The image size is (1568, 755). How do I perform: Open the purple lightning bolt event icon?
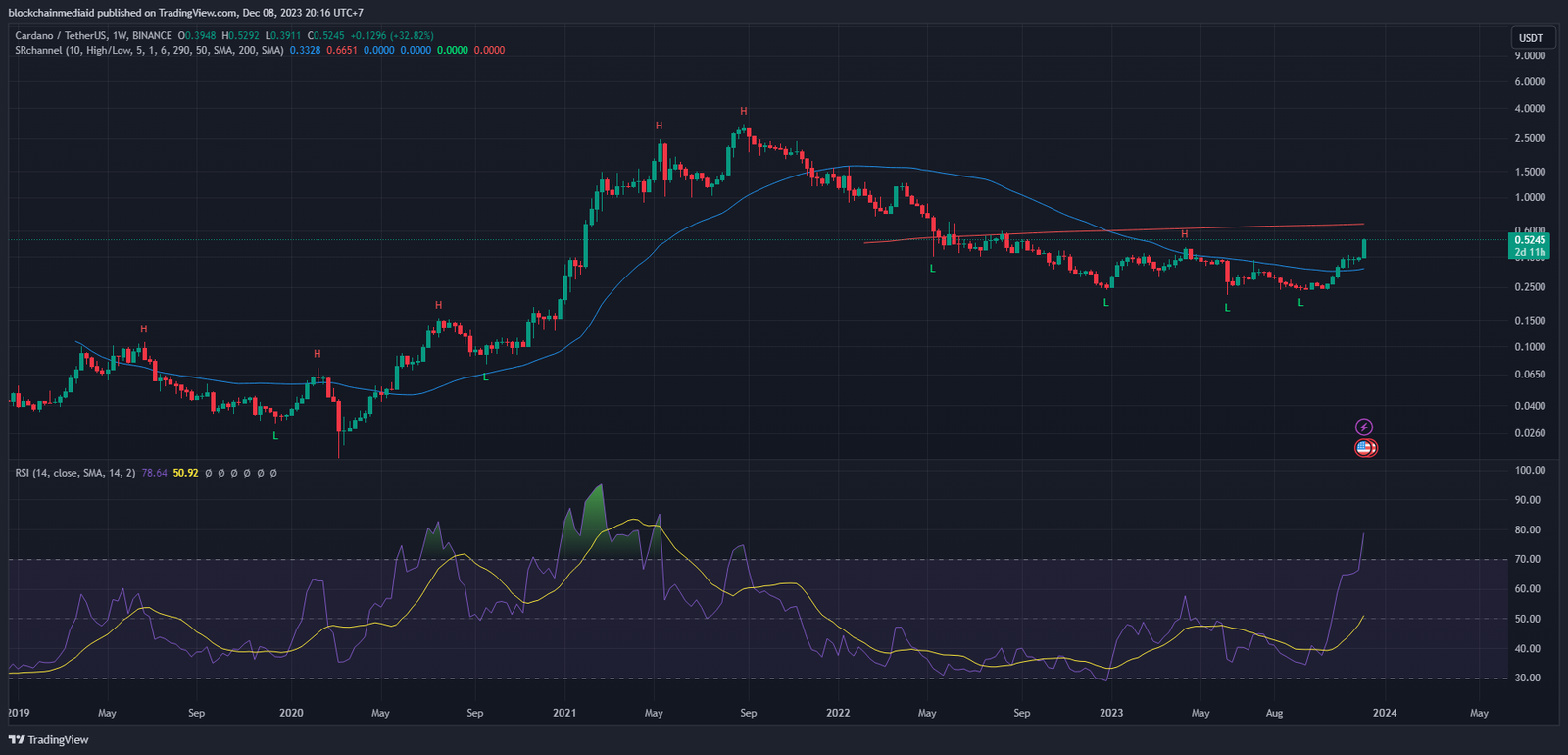pos(1363,427)
